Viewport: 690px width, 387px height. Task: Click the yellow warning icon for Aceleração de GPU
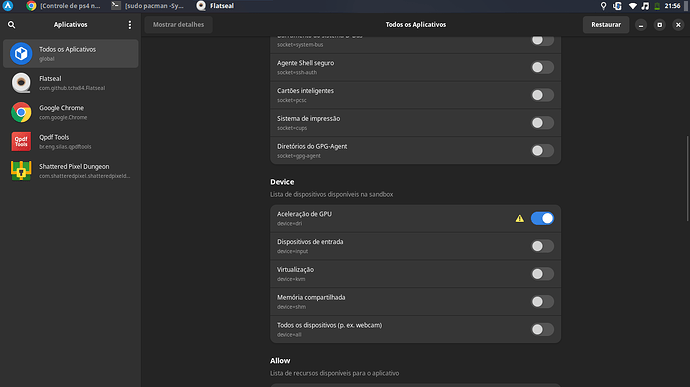(520, 218)
